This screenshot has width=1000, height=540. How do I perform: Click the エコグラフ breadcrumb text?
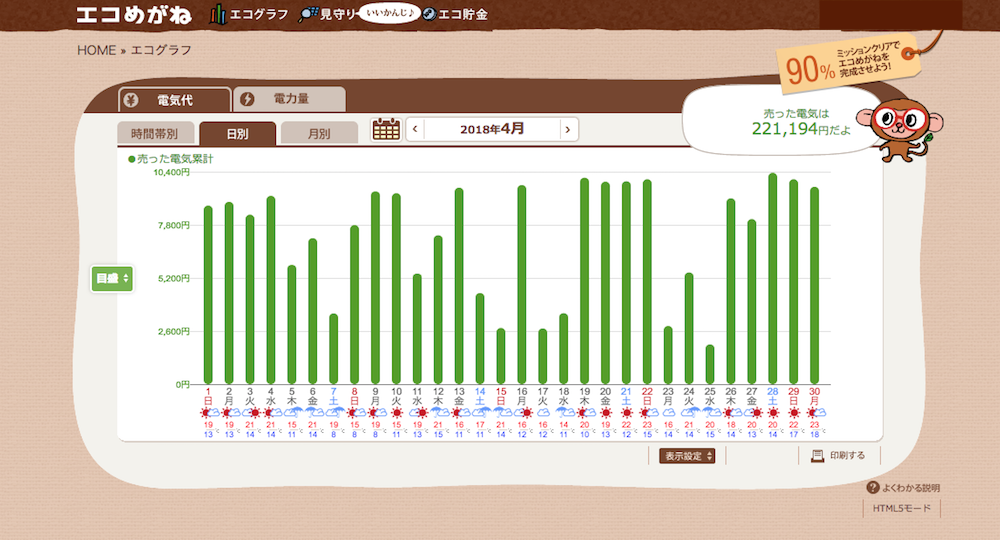point(161,50)
